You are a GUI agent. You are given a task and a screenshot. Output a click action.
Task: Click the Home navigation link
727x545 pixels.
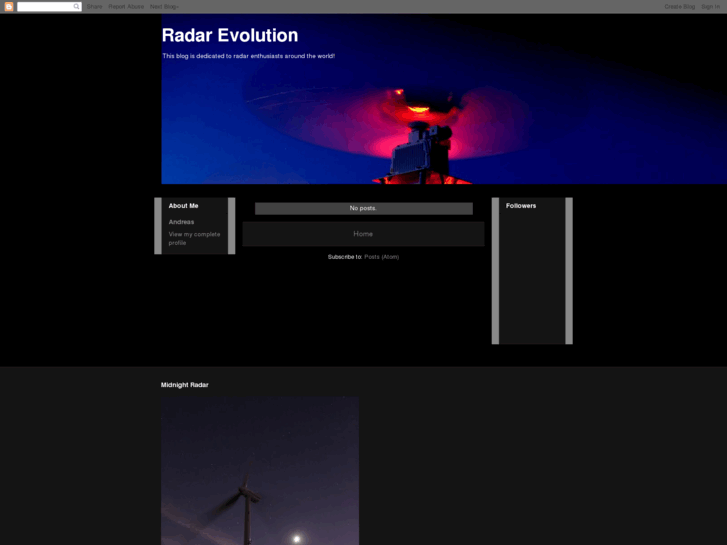[x=363, y=234]
